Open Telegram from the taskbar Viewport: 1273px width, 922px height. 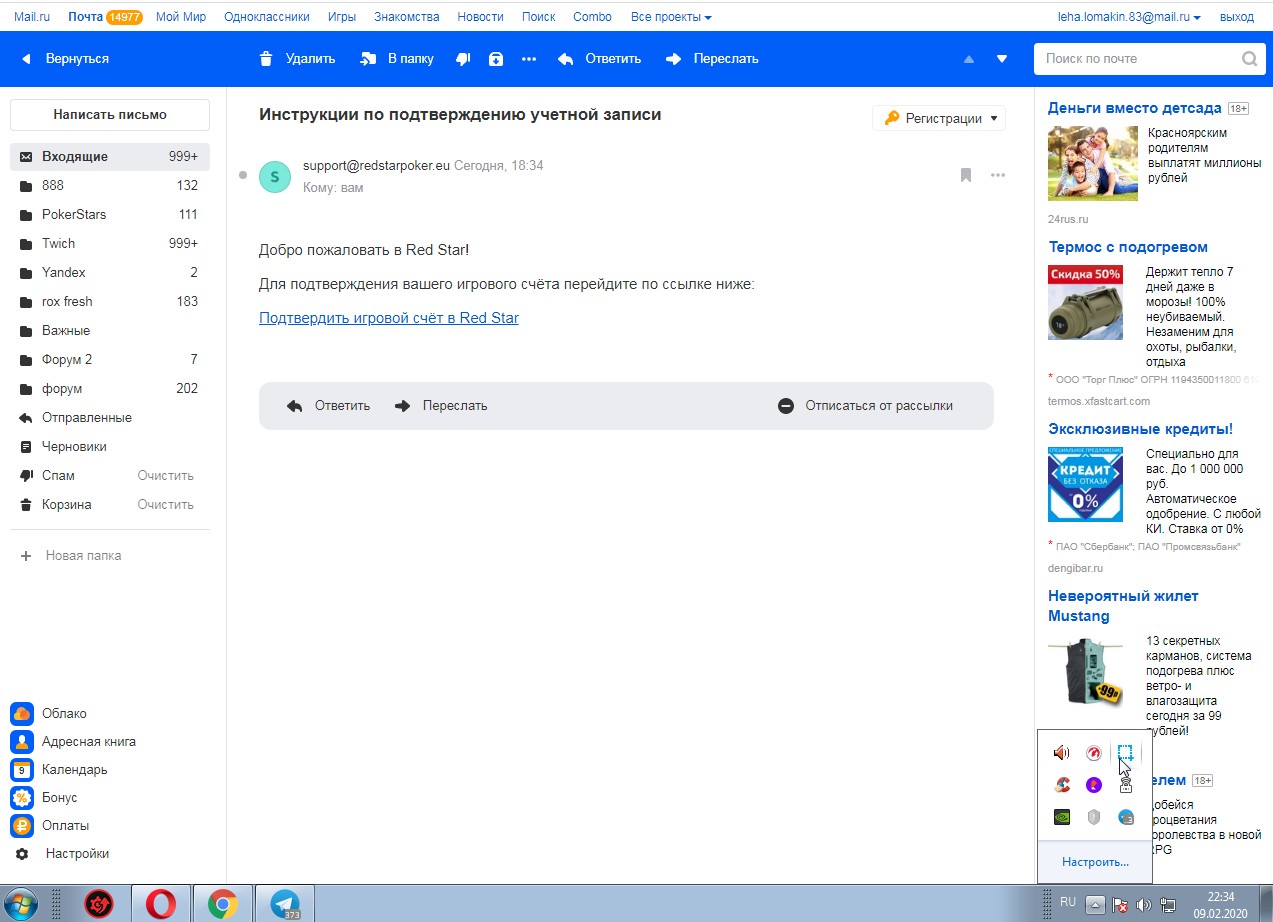point(285,904)
